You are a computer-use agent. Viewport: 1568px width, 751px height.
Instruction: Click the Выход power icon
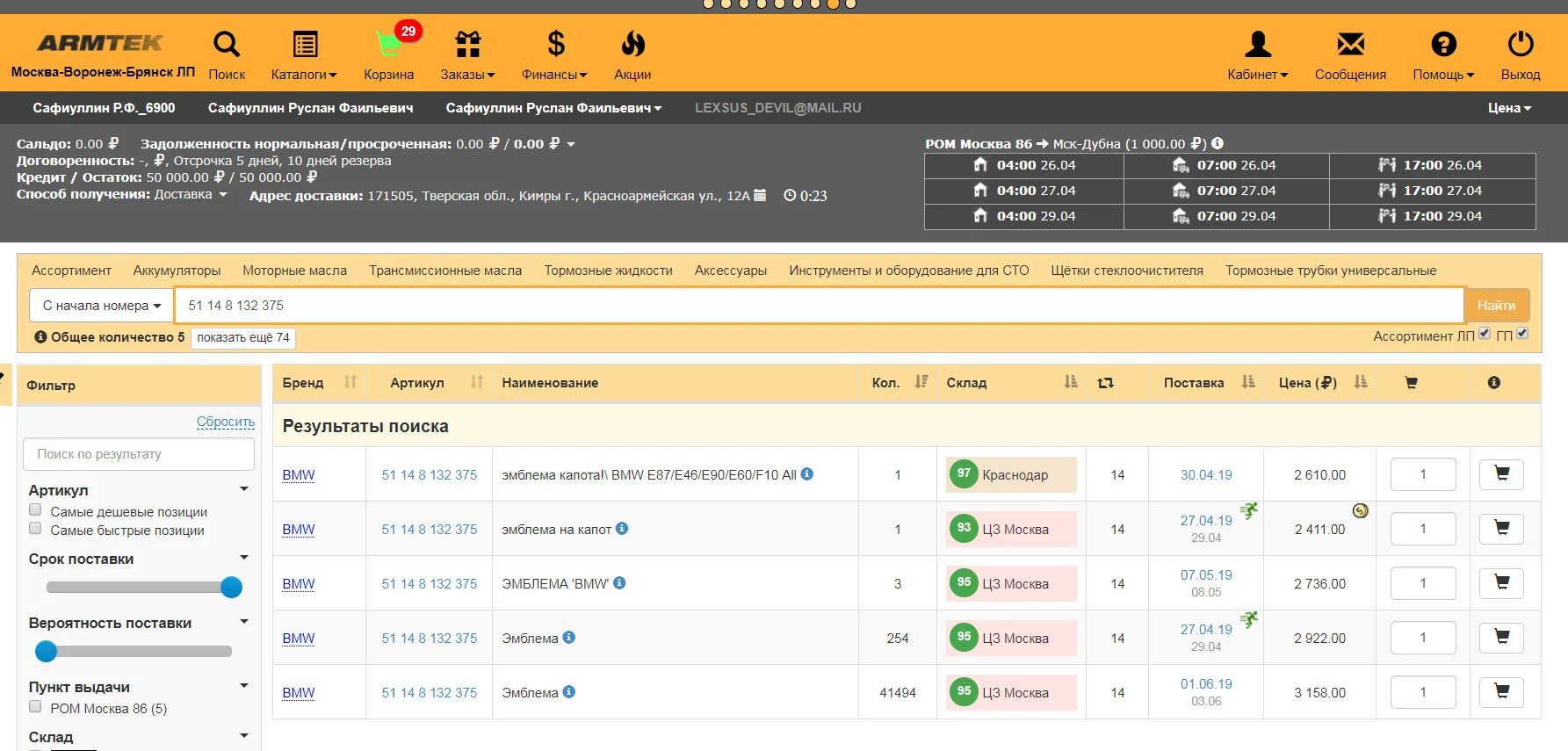(x=1521, y=44)
